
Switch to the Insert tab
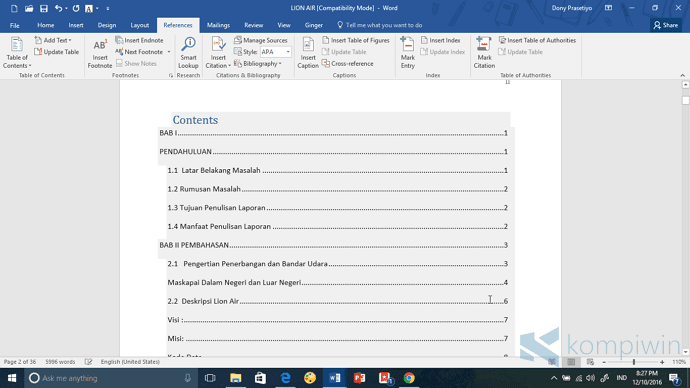coord(76,25)
